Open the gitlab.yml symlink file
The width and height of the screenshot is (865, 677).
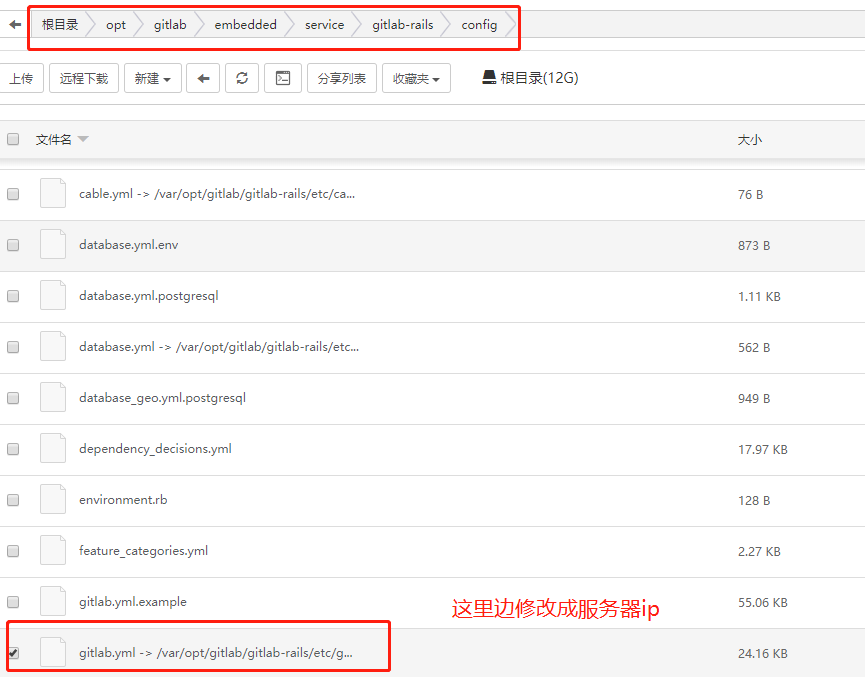pos(216,653)
